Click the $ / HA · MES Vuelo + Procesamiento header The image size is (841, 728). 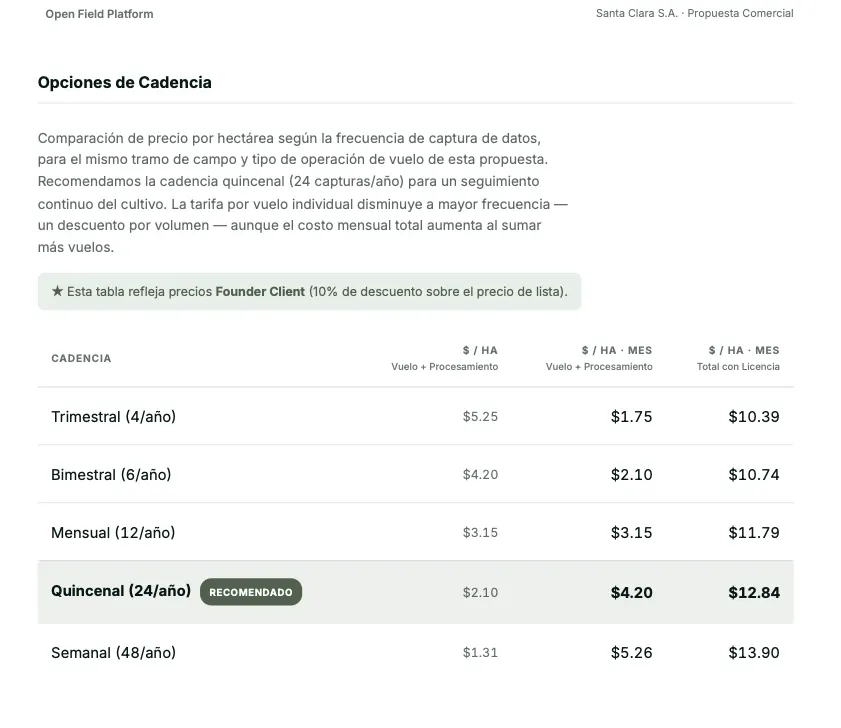pyautogui.click(x=599, y=358)
